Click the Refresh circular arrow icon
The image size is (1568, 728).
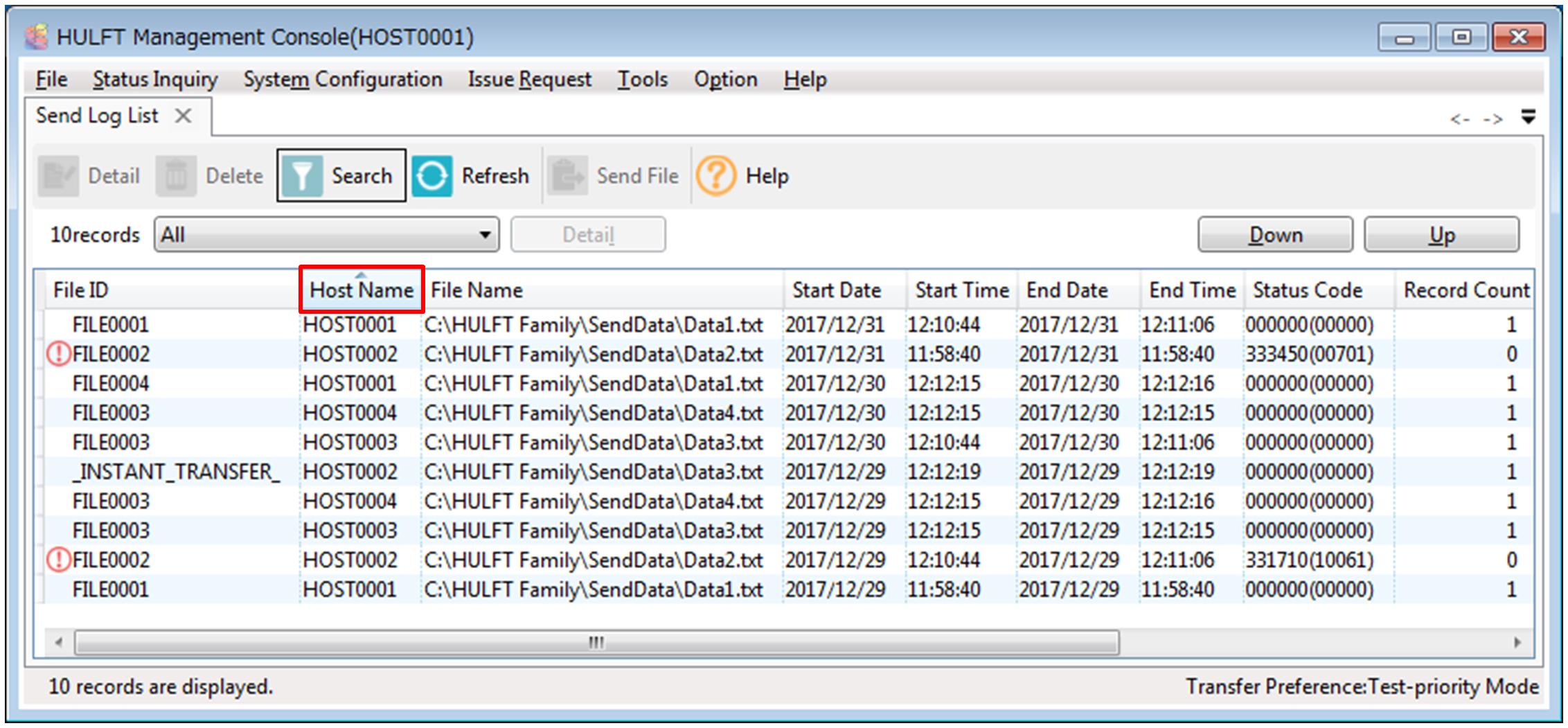[432, 176]
